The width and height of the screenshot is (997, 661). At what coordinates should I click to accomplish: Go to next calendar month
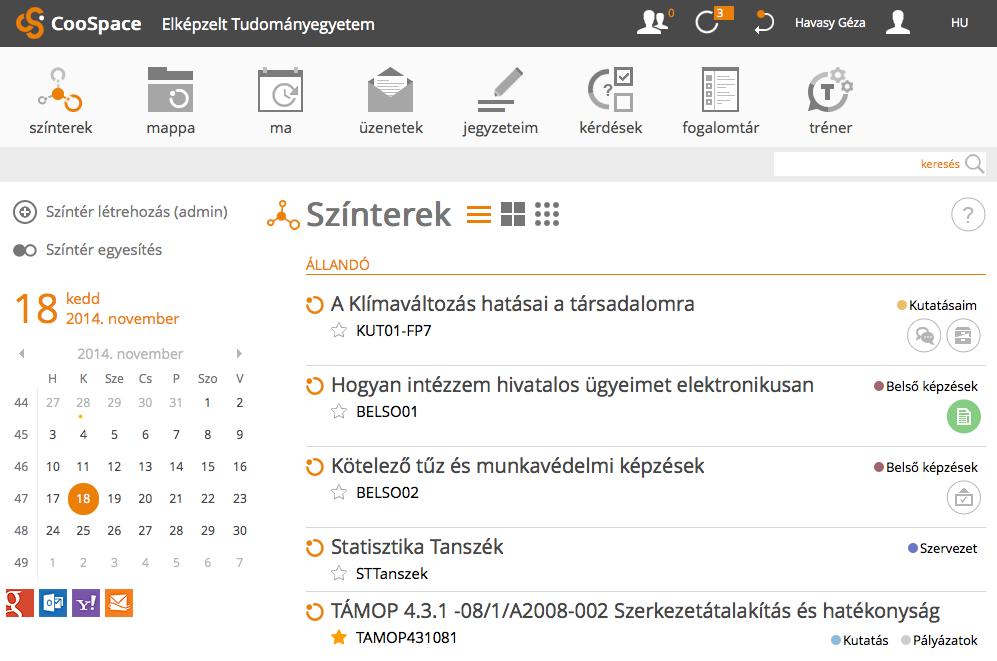click(239, 353)
